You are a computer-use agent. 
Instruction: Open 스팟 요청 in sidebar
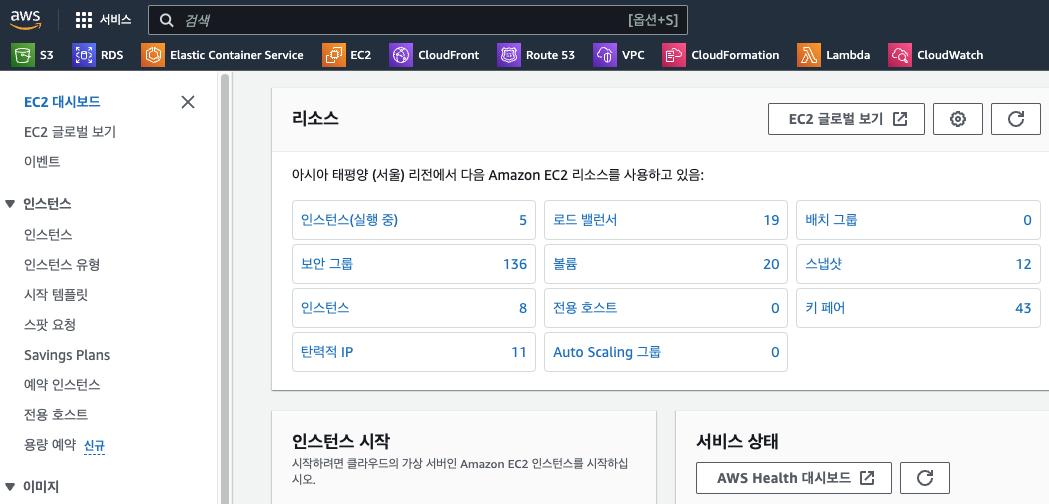tap(50, 325)
